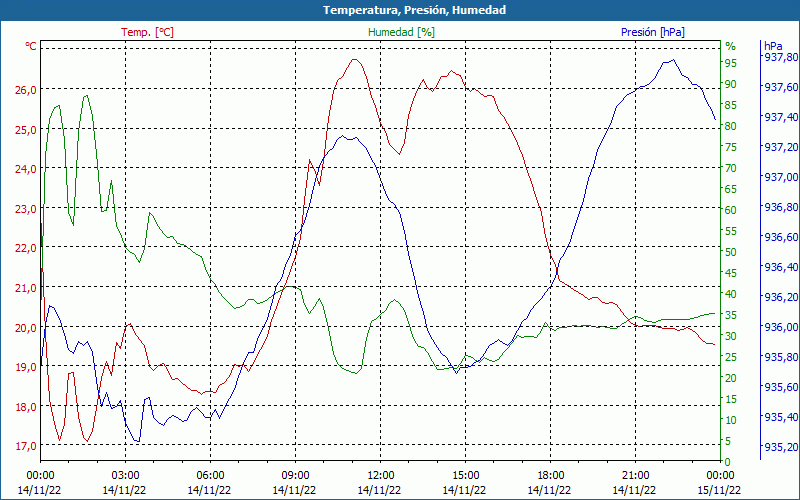Click pressure axis value '936,20'
The height and width of the screenshot is (500, 800).
pyautogui.click(x=781, y=297)
